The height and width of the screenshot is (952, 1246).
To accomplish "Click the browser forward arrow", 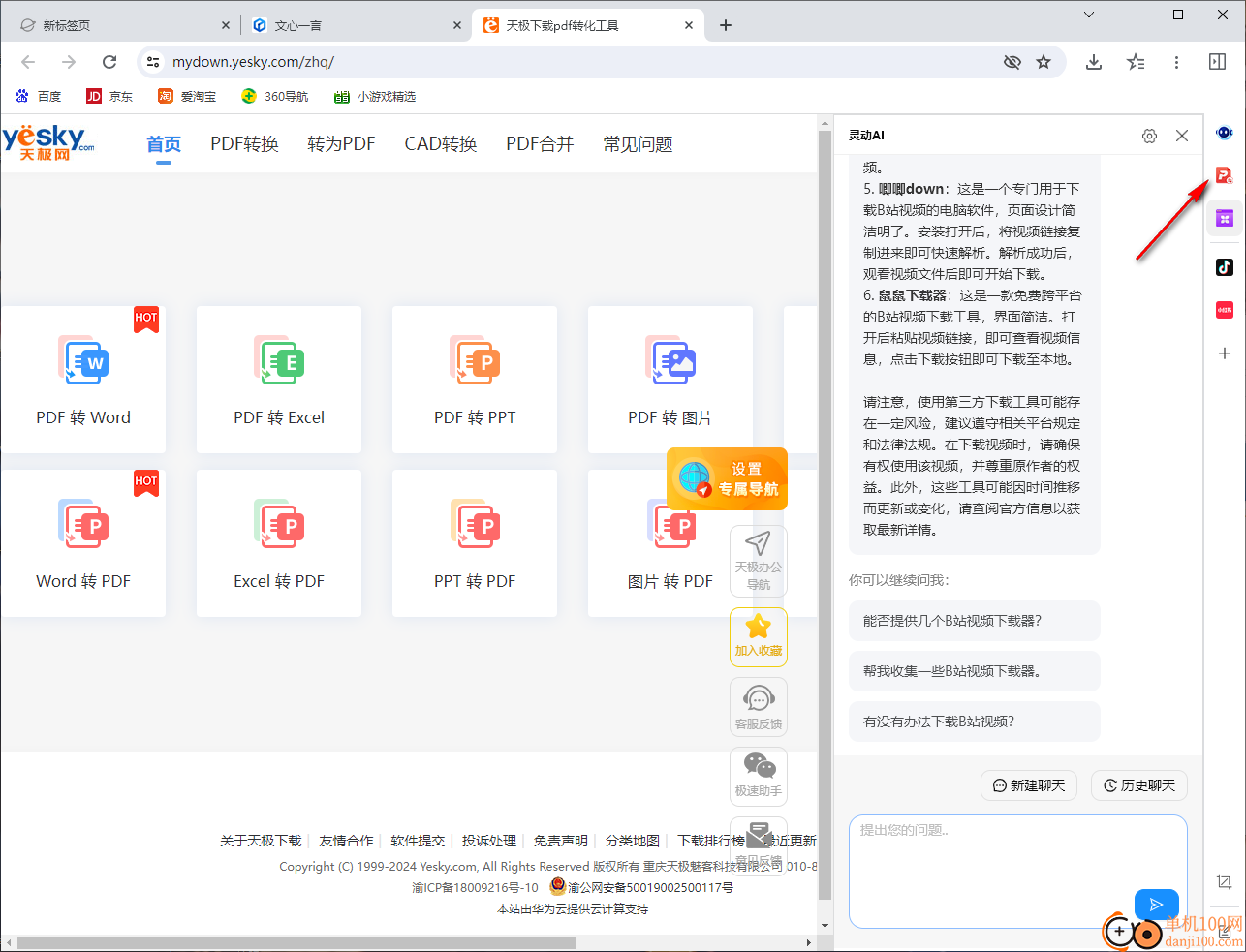I will pos(69,62).
